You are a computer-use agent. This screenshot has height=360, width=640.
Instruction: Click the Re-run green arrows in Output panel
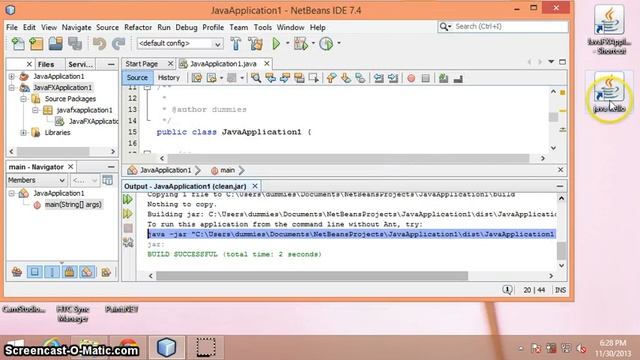128,199
